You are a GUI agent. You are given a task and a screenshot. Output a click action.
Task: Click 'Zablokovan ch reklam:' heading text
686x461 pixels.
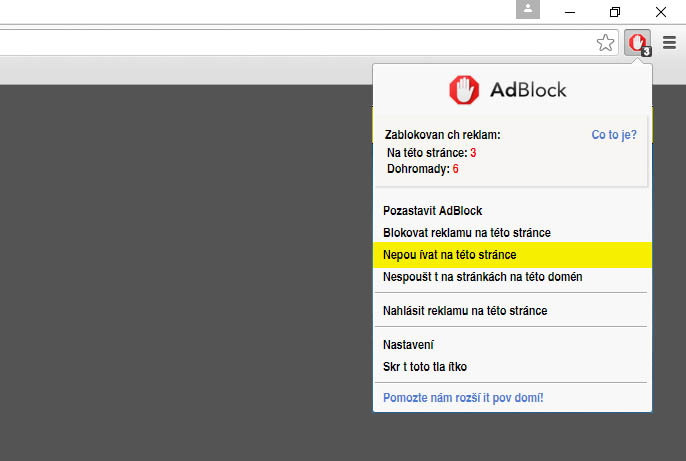click(442, 135)
